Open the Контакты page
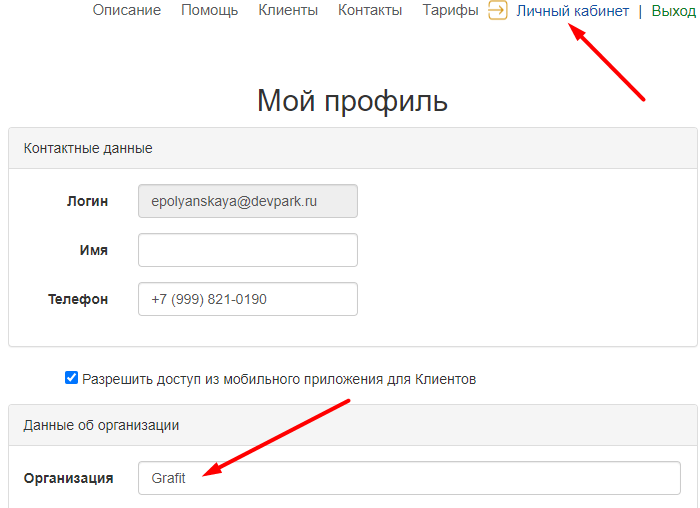Screen dimensions: 700x508 (x=370, y=10)
